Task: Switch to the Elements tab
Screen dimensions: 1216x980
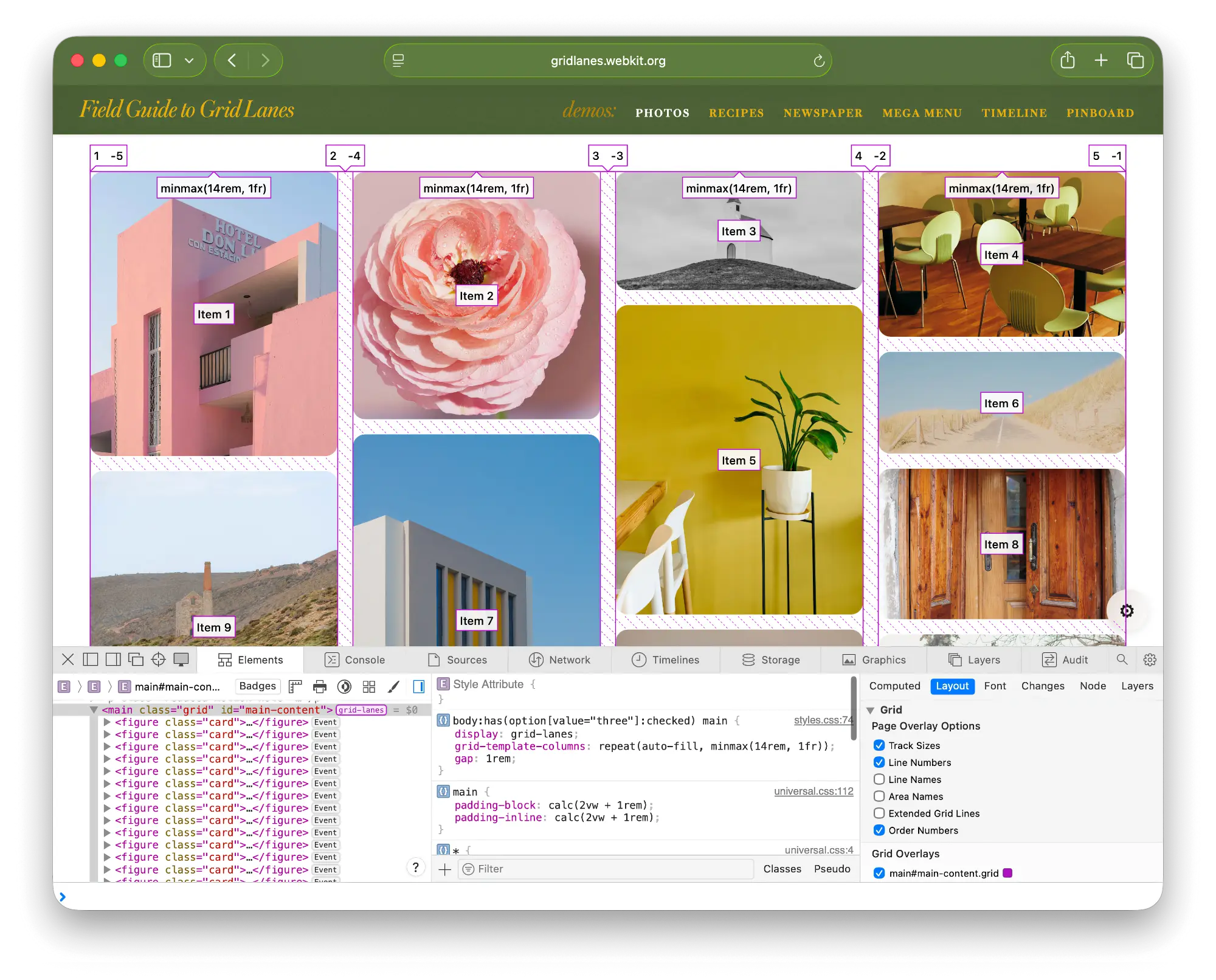Action: tap(250, 660)
